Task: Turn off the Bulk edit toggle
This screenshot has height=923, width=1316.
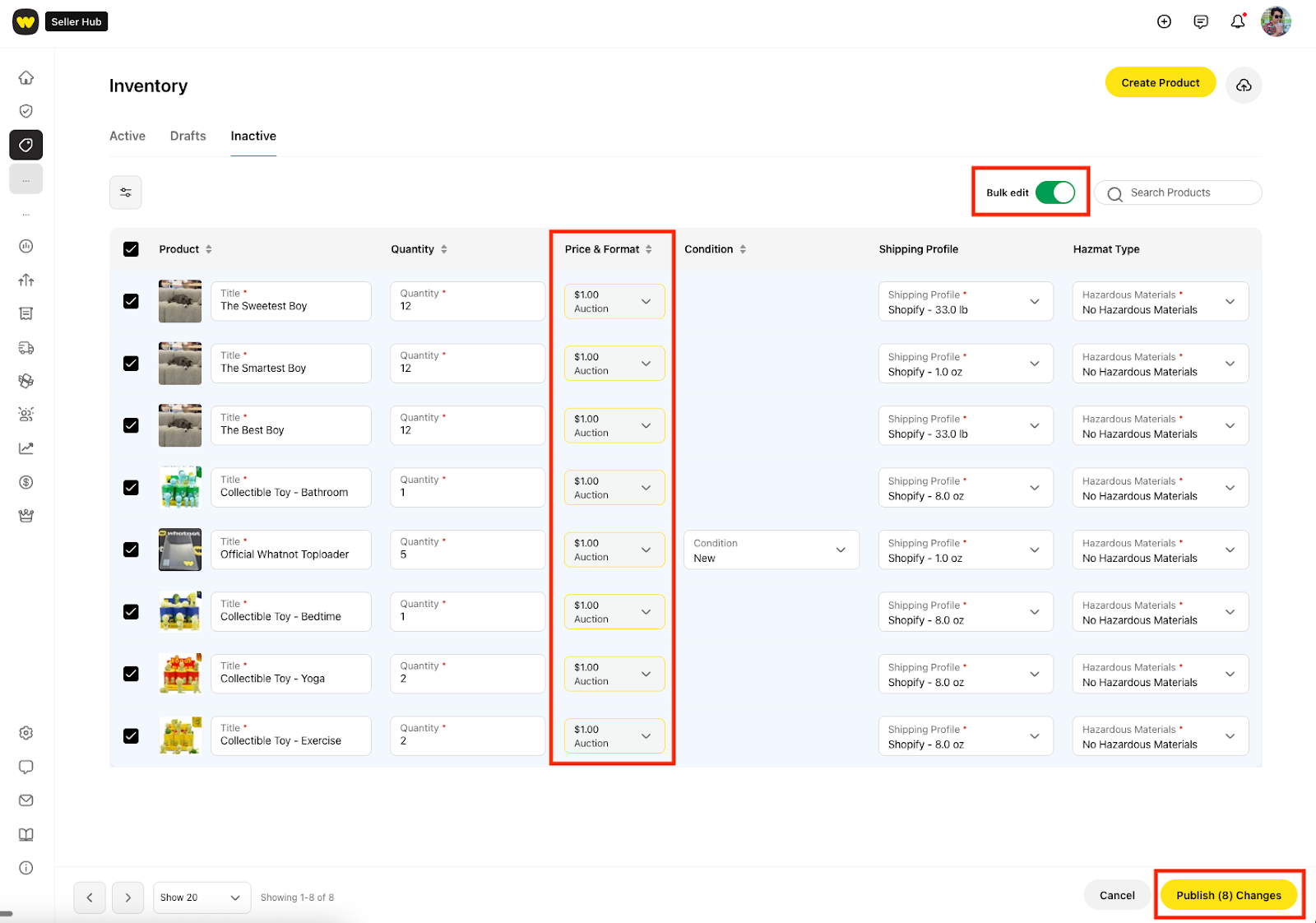Action: (1054, 192)
